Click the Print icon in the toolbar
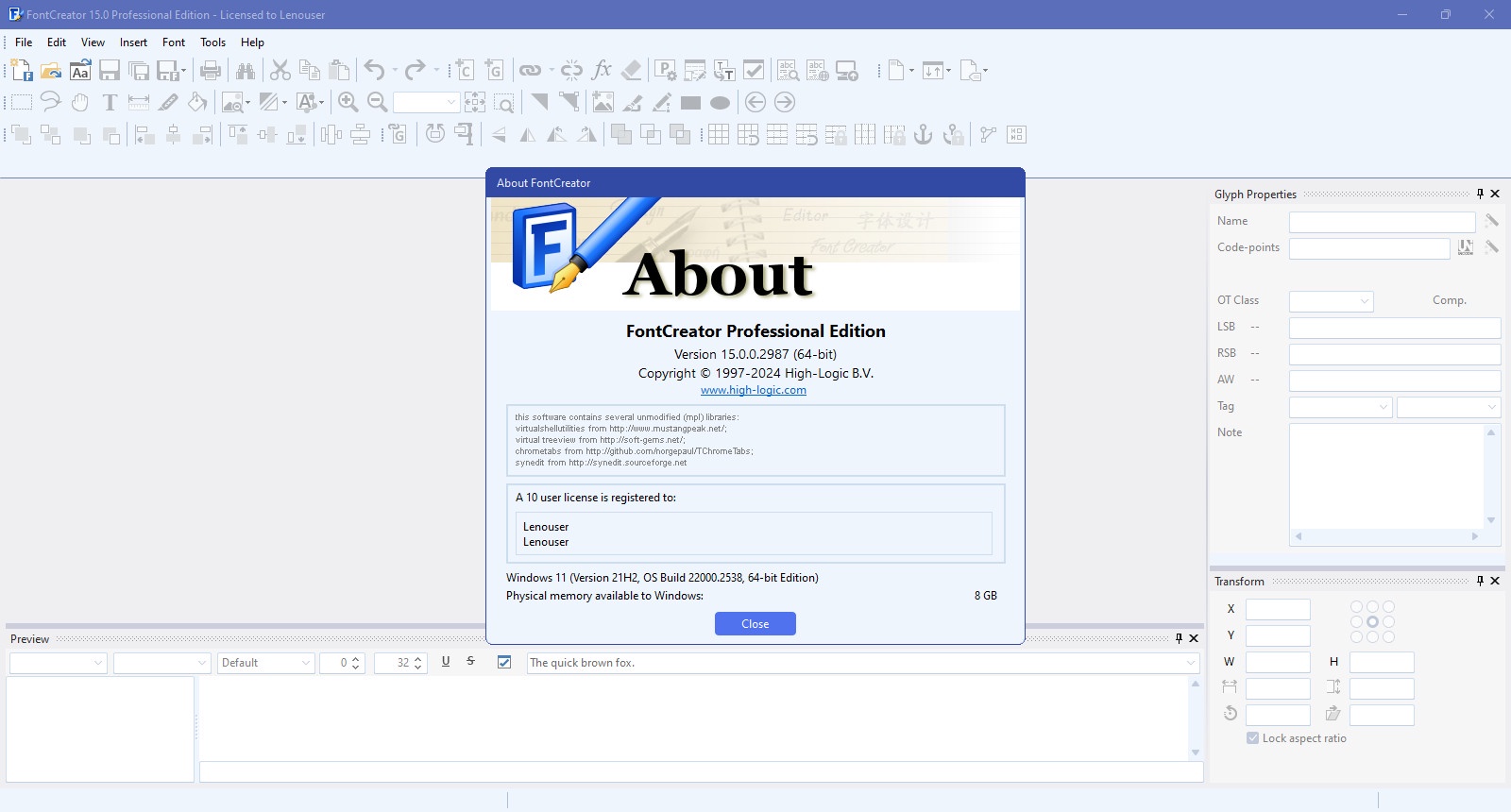Viewport: 1511px width, 812px height. 211,70
